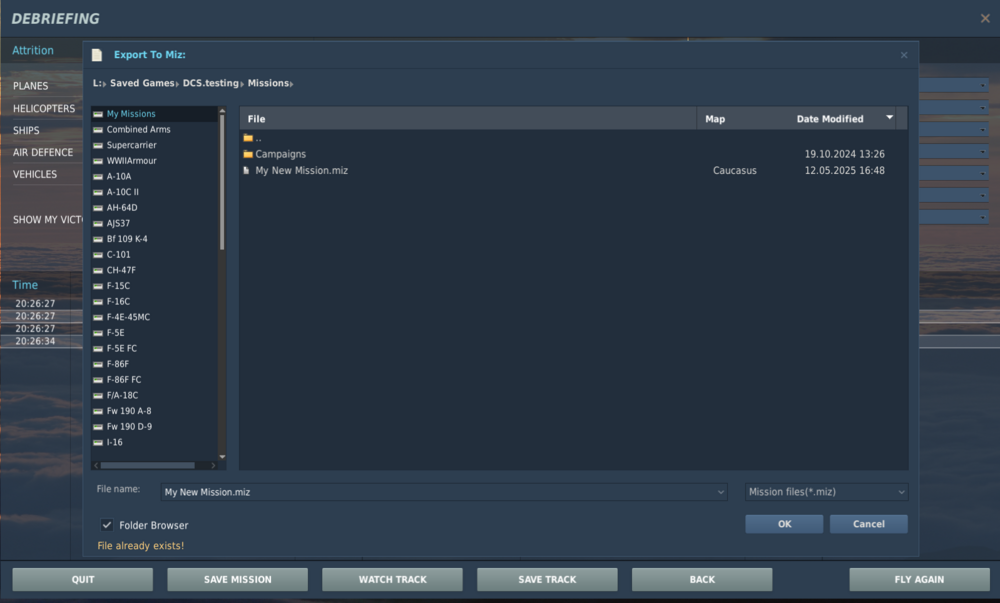Expand the arrow after Saved Games breadcrumb
This screenshot has height=603, width=1000.
[x=177, y=84]
